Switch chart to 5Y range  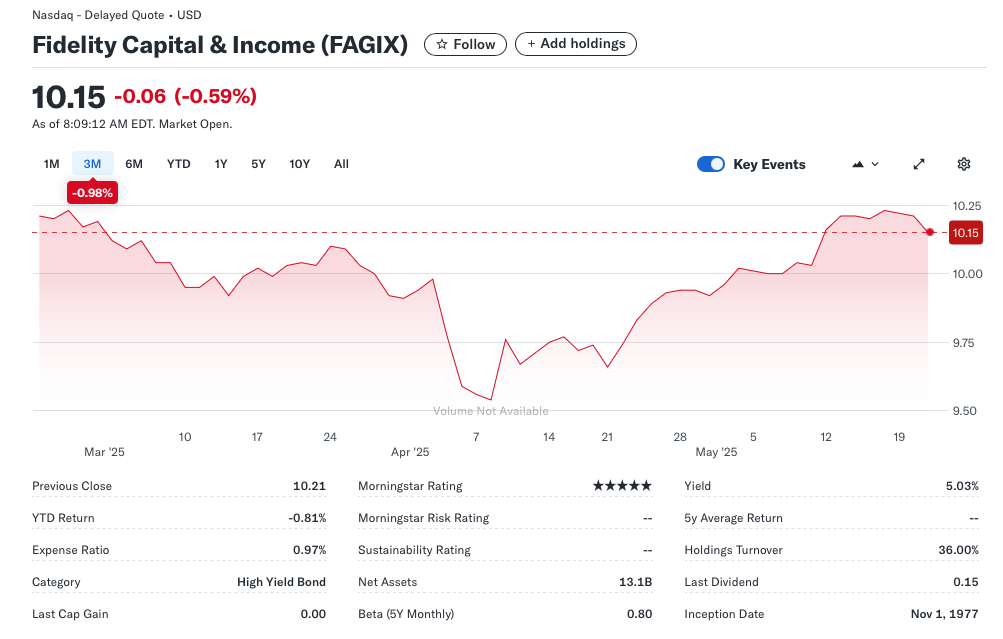(258, 164)
